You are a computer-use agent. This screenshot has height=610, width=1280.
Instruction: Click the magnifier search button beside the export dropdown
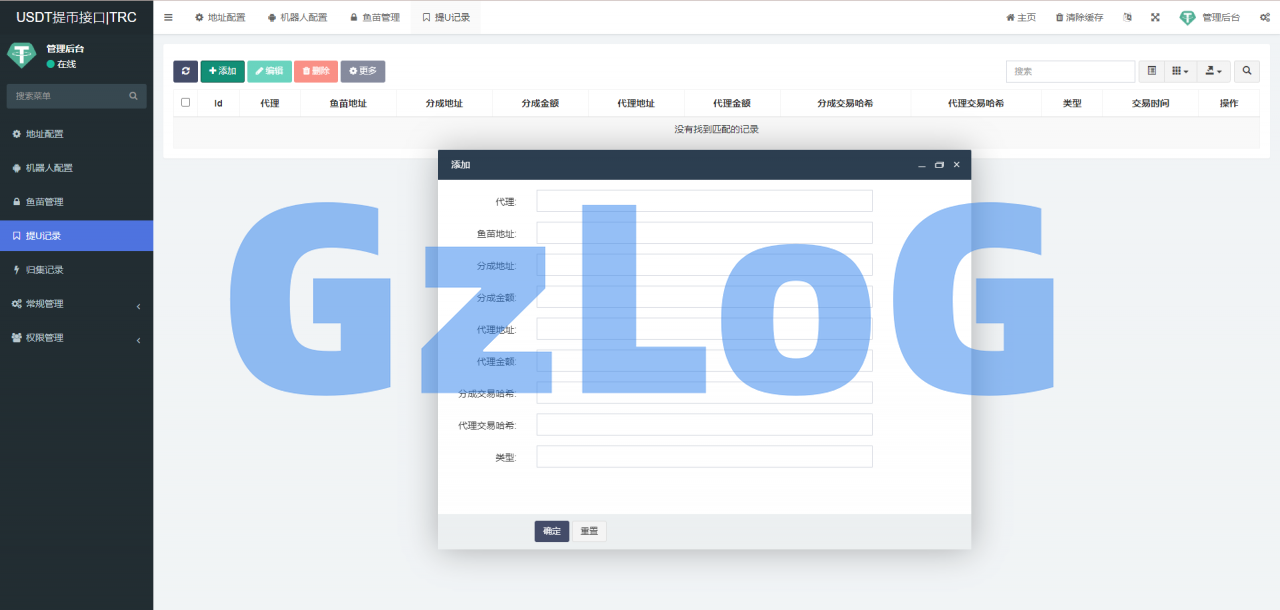pyautogui.click(x=1246, y=71)
